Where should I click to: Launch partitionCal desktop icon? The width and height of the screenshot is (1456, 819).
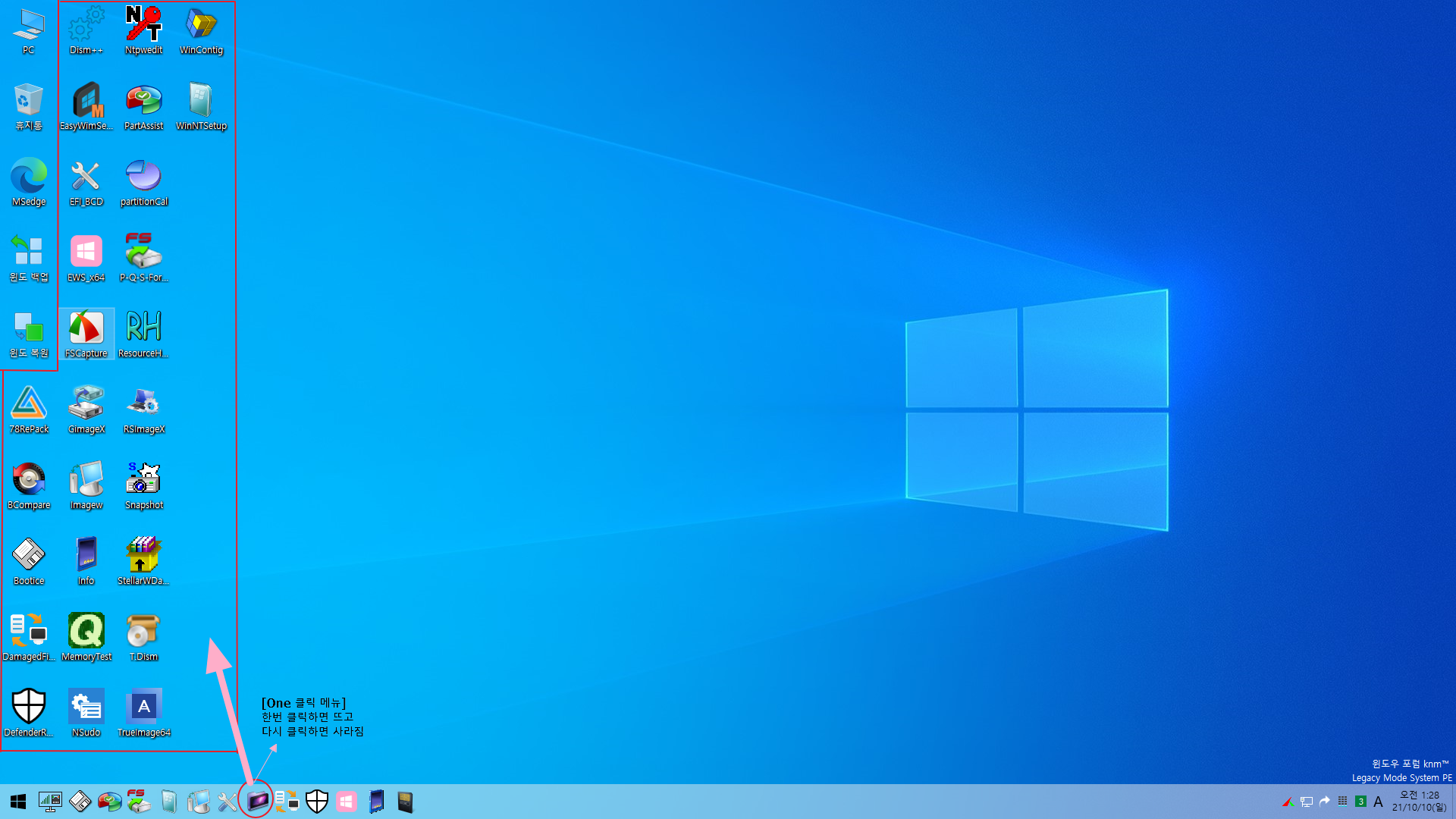point(144,183)
